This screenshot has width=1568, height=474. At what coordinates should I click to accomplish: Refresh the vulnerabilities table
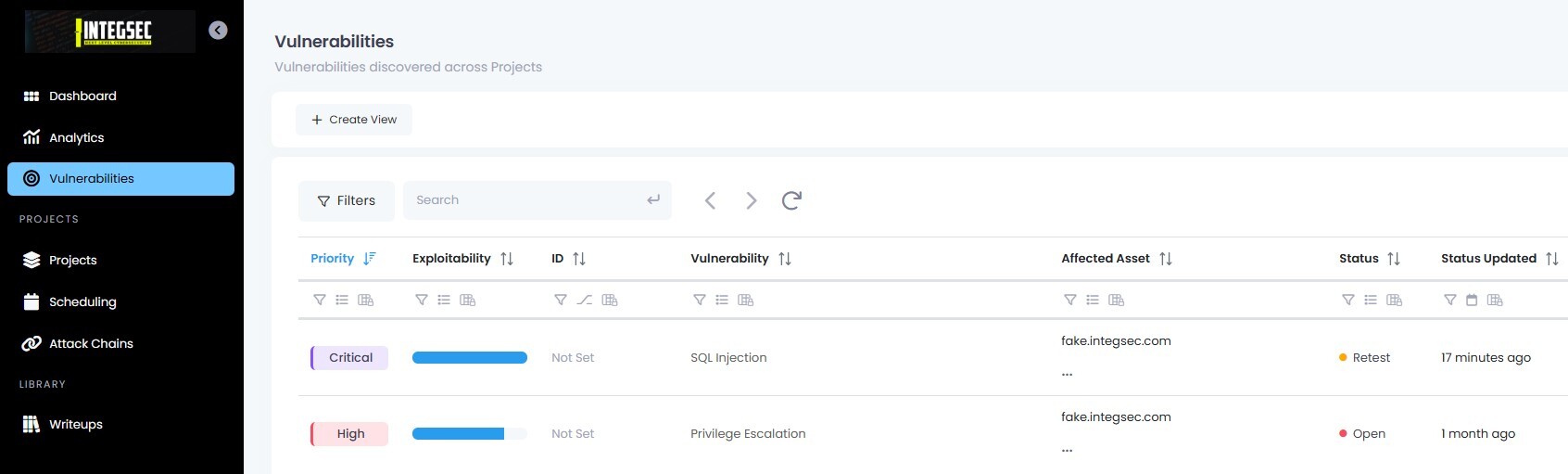(791, 200)
